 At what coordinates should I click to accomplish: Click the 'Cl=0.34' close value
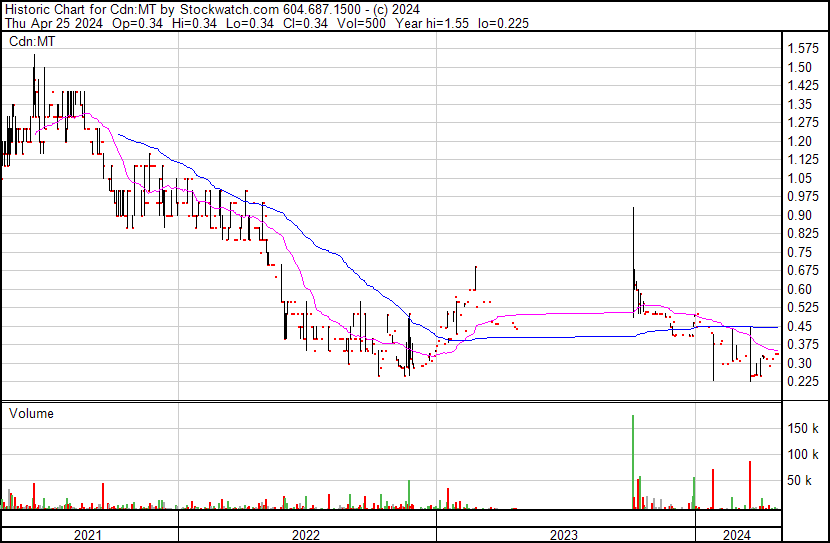click(305, 23)
